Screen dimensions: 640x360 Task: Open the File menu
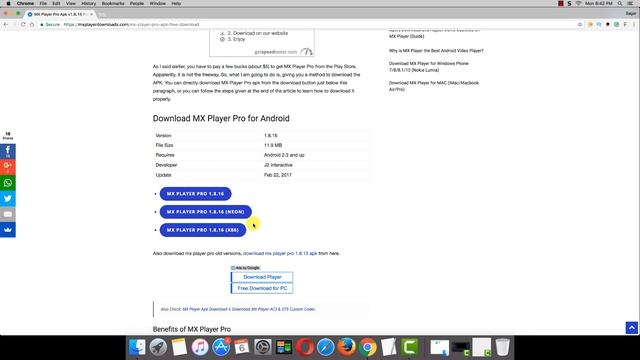click(x=43, y=3)
